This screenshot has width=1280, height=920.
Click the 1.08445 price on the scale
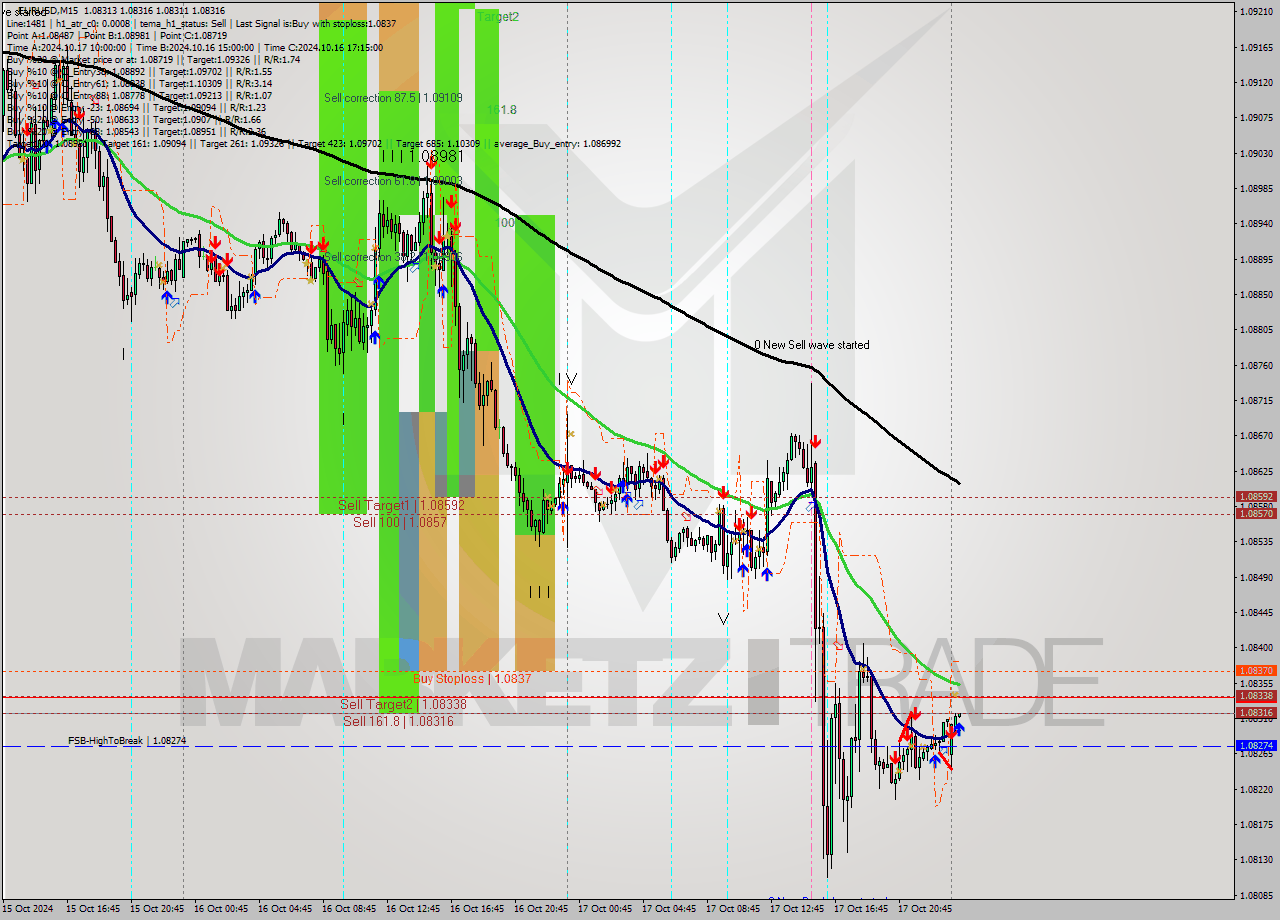tap(1256, 612)
